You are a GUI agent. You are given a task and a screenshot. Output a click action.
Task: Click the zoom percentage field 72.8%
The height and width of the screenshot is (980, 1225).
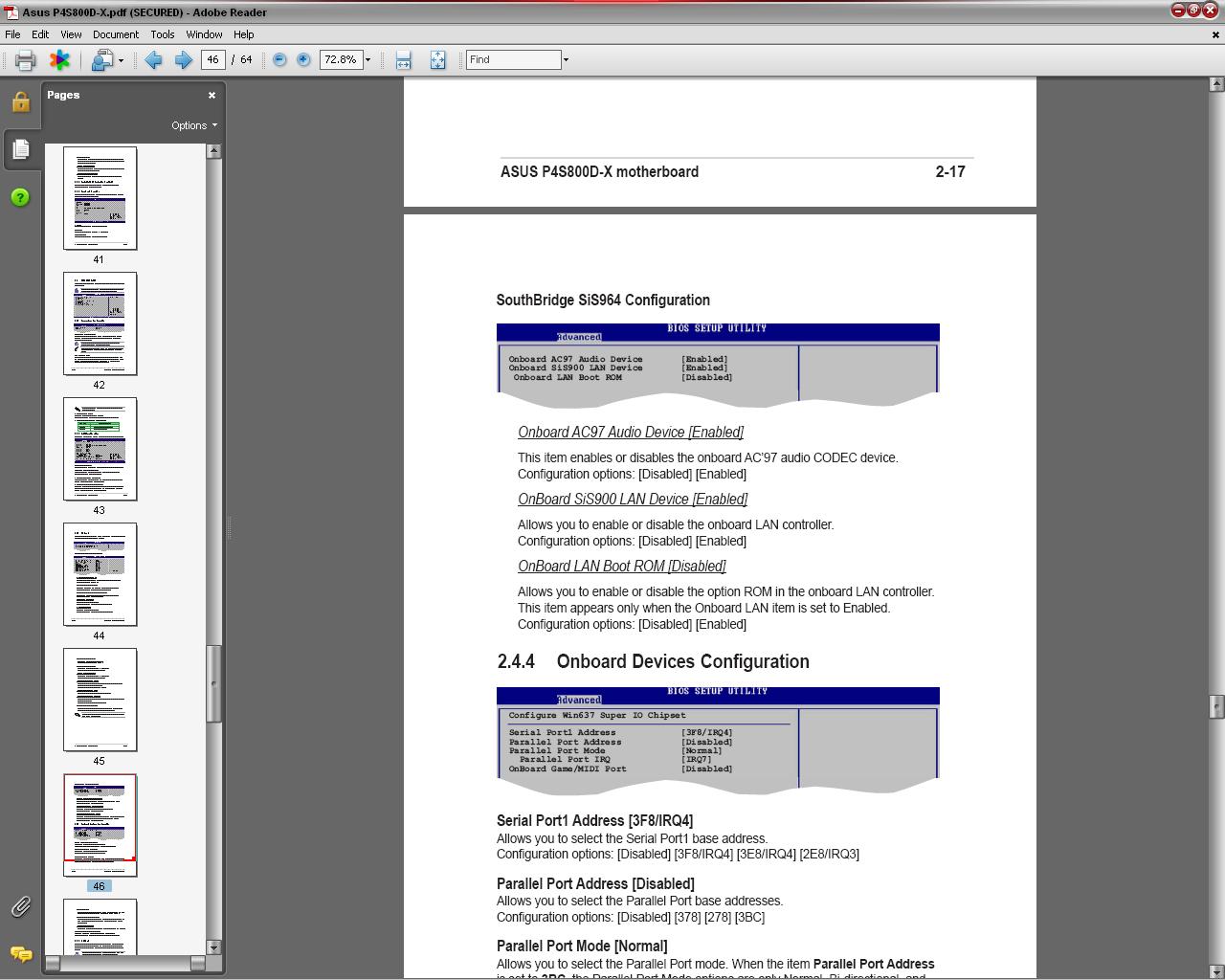click(340, 59)
